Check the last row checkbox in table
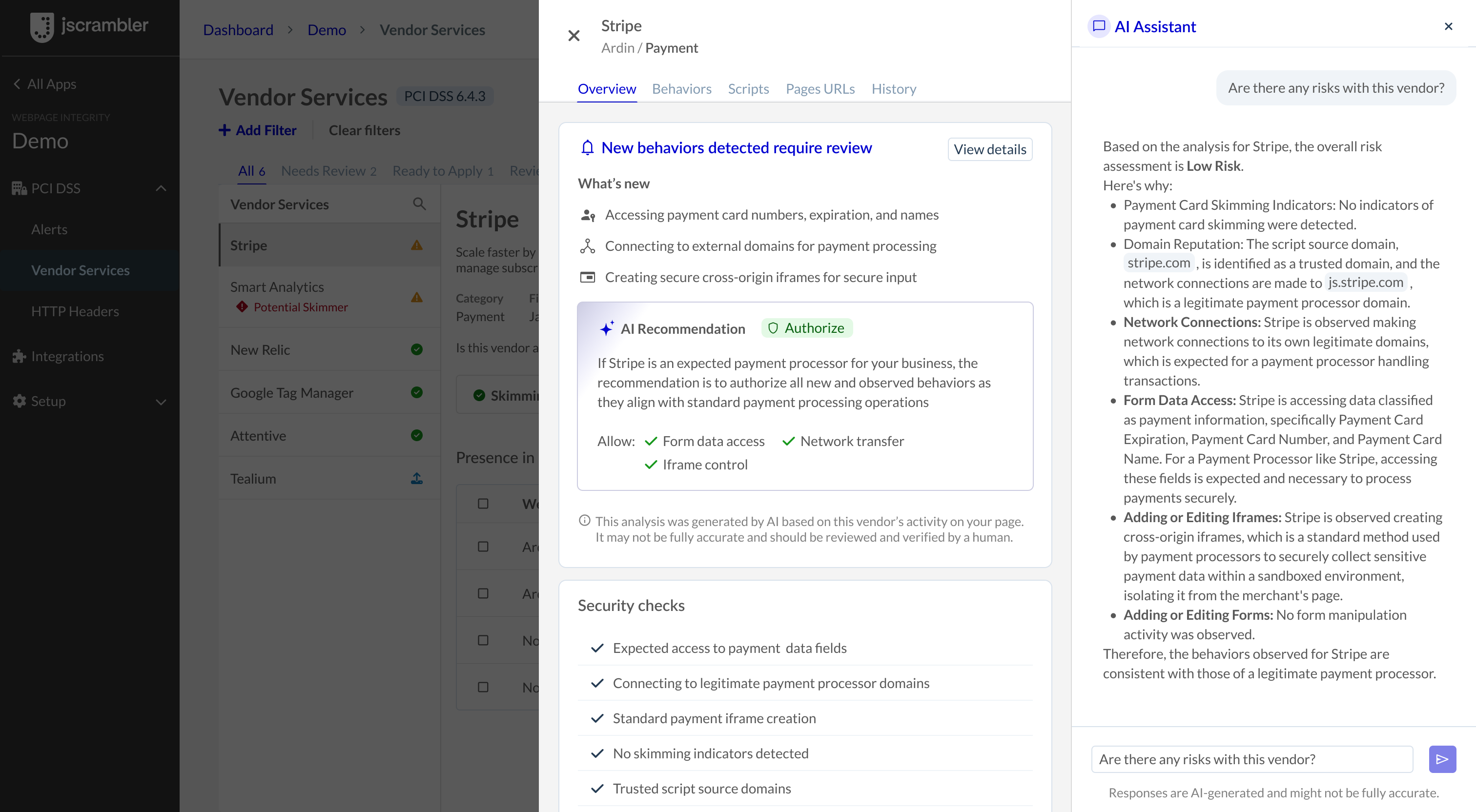Screen dimensions: 1476x812 click(x=483, y=687)
